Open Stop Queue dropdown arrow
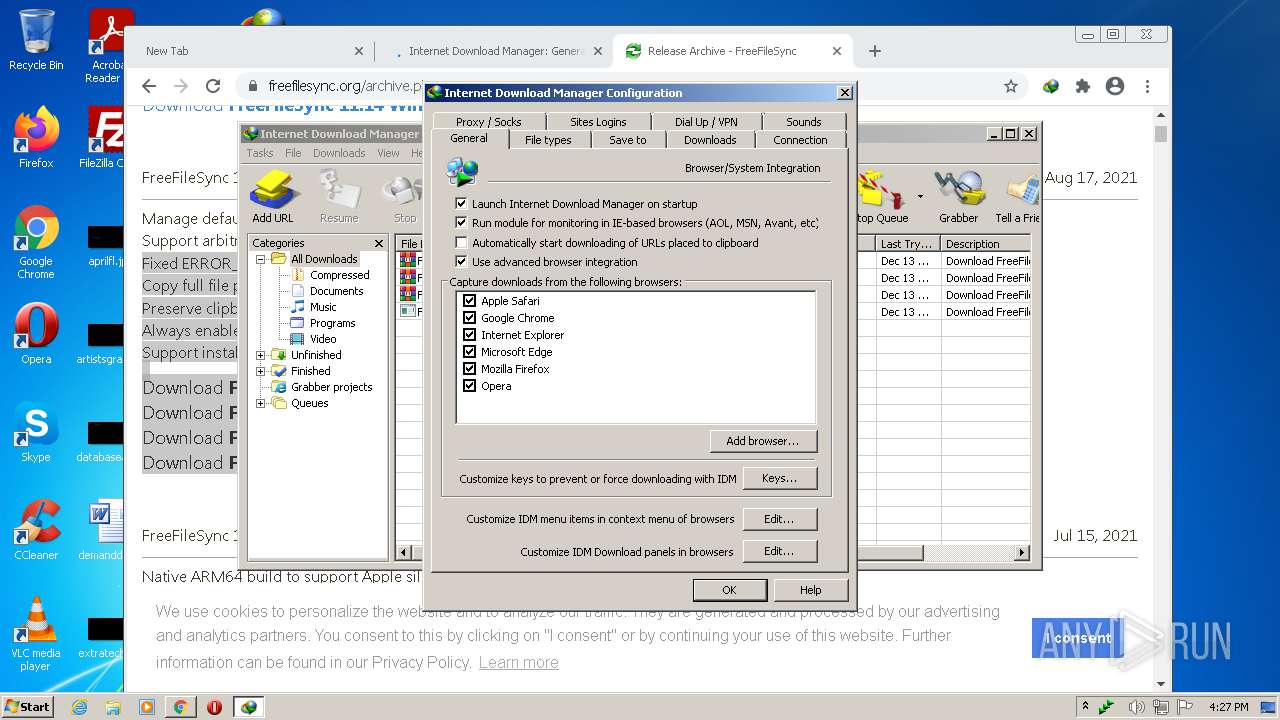The image size is (1280, 720). click(920, 196)
